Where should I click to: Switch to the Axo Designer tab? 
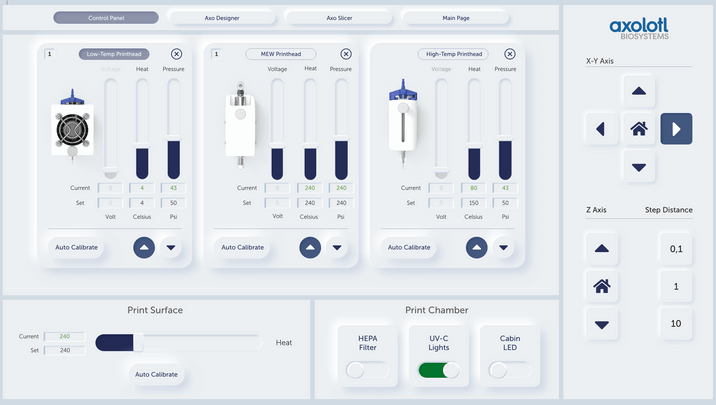pyautogui.click(x=224, y=18)
